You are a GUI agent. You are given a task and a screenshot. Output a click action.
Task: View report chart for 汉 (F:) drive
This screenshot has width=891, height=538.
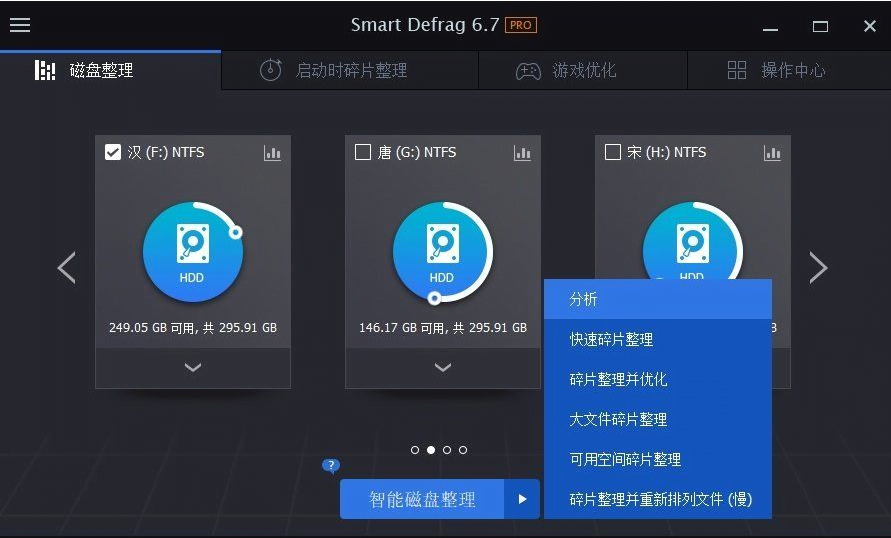[272, 153]
